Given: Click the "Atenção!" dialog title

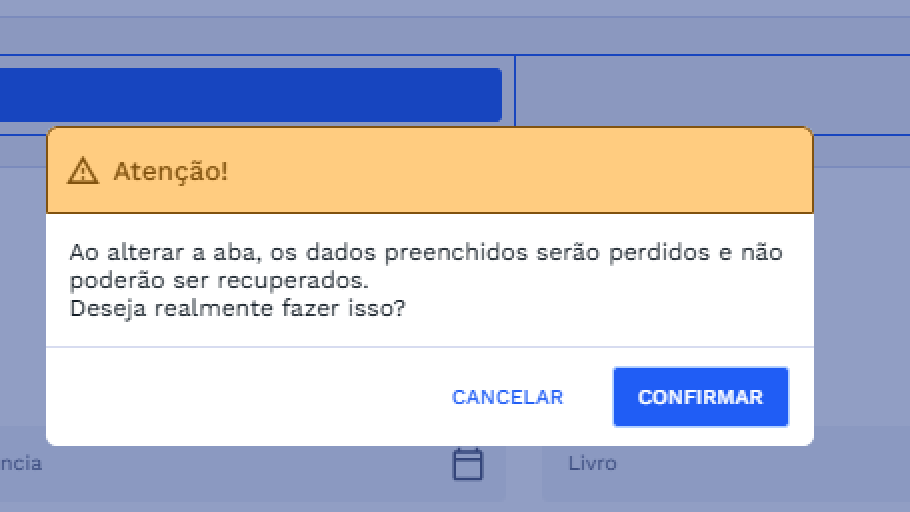Looking at the screenshot, I should [x=170, y=171].
